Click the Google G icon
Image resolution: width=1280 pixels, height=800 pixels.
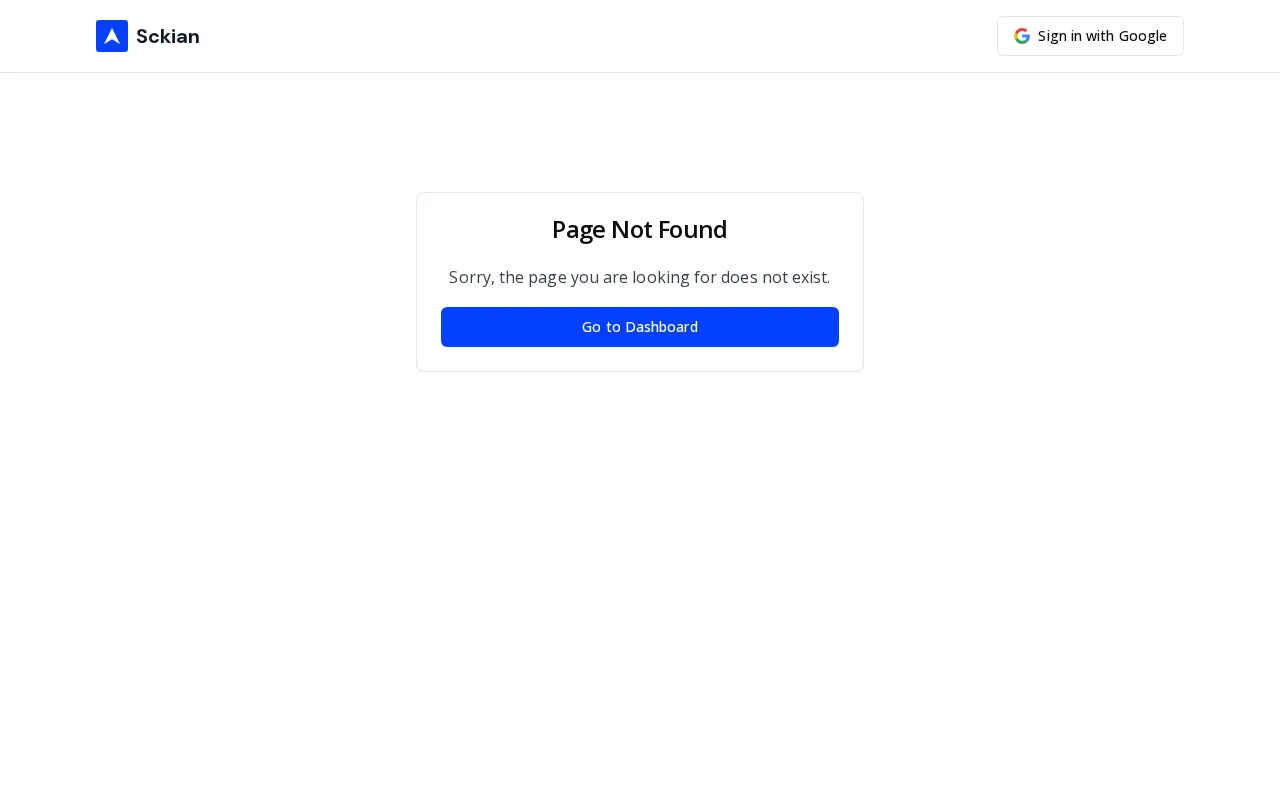(x=1022, y=36)
